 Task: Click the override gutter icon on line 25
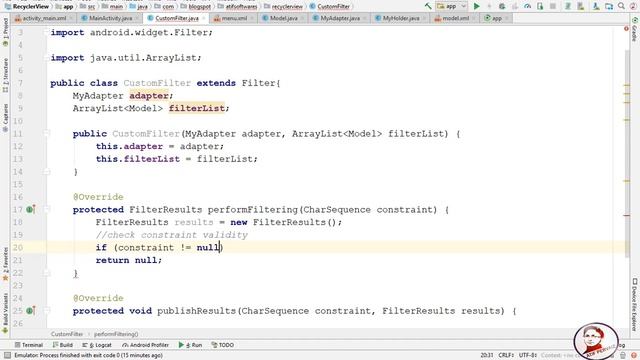click(30, 311)
